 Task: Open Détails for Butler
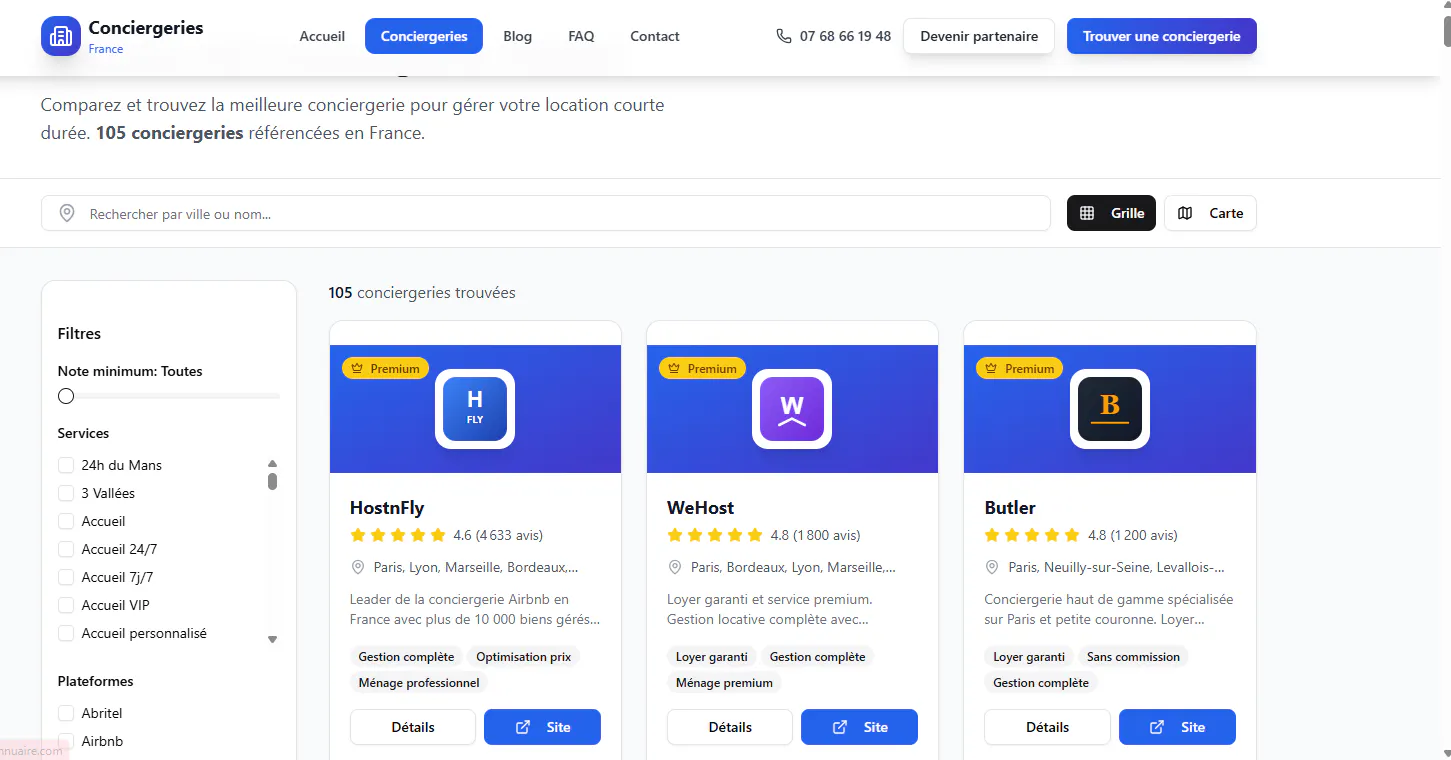click(1047, 727)
